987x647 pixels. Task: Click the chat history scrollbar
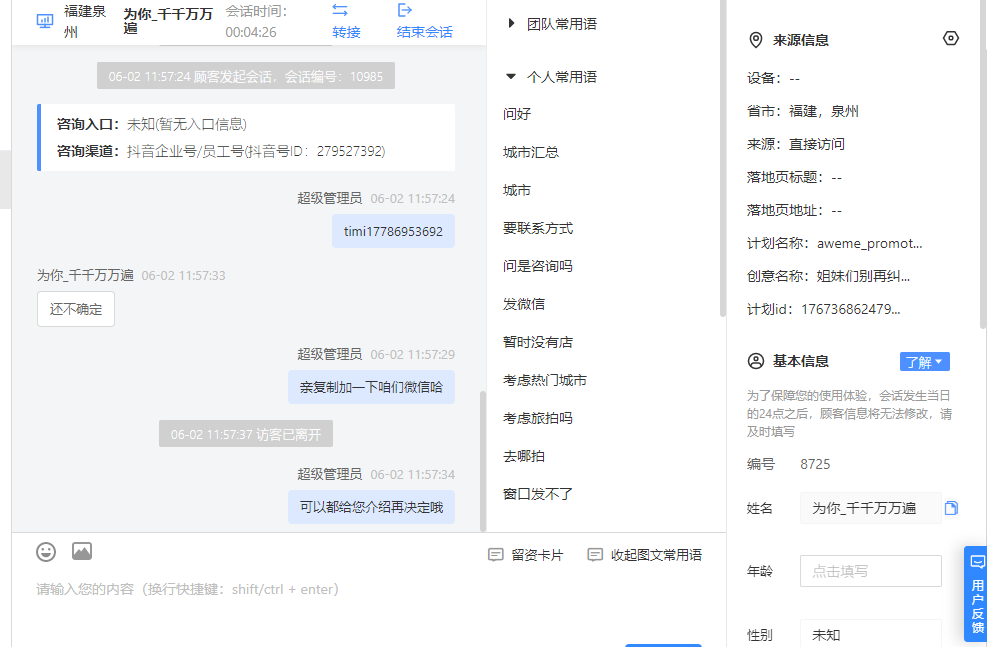pos(483,461)
